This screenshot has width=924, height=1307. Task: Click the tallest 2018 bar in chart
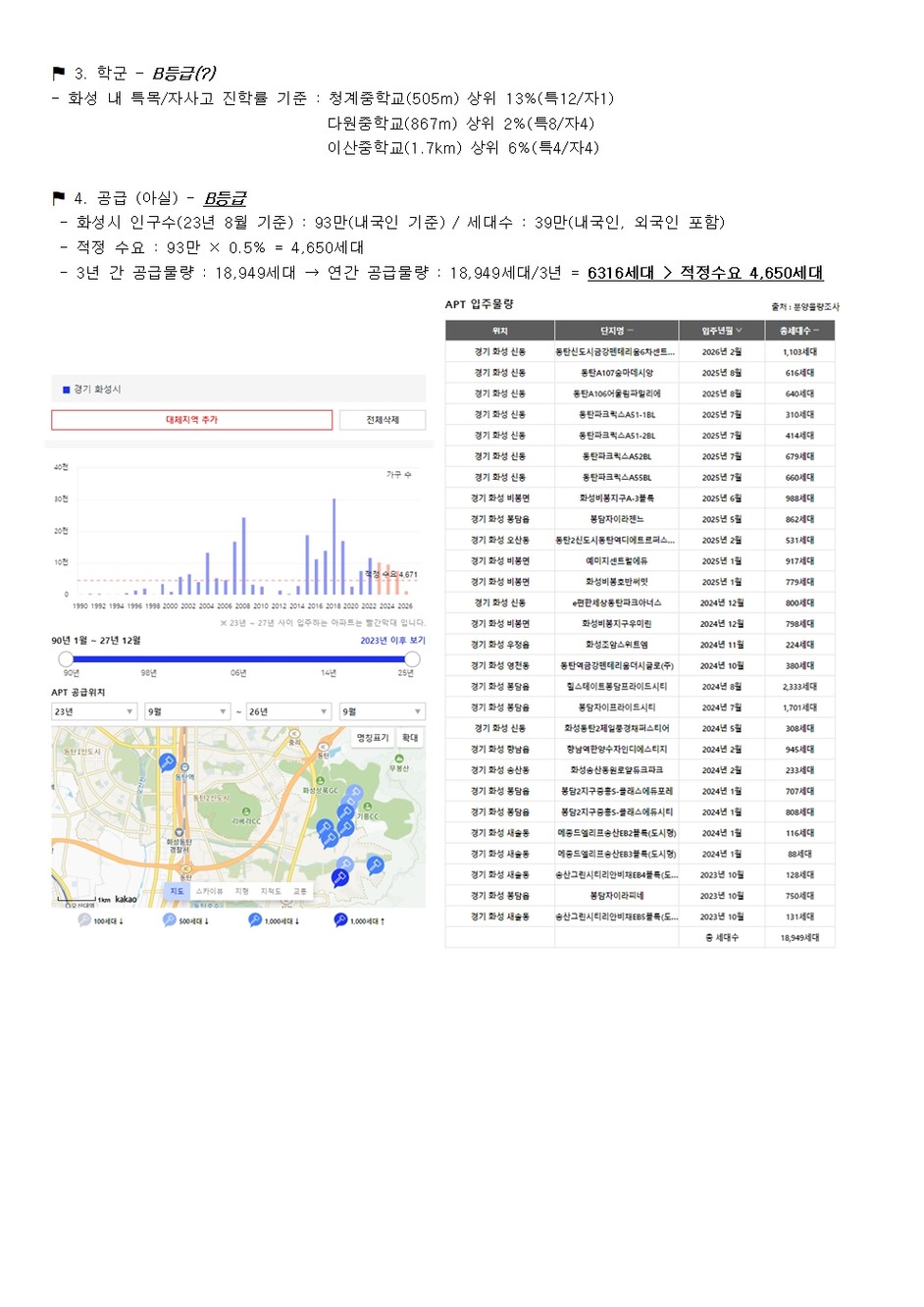(x=334, y=547)
